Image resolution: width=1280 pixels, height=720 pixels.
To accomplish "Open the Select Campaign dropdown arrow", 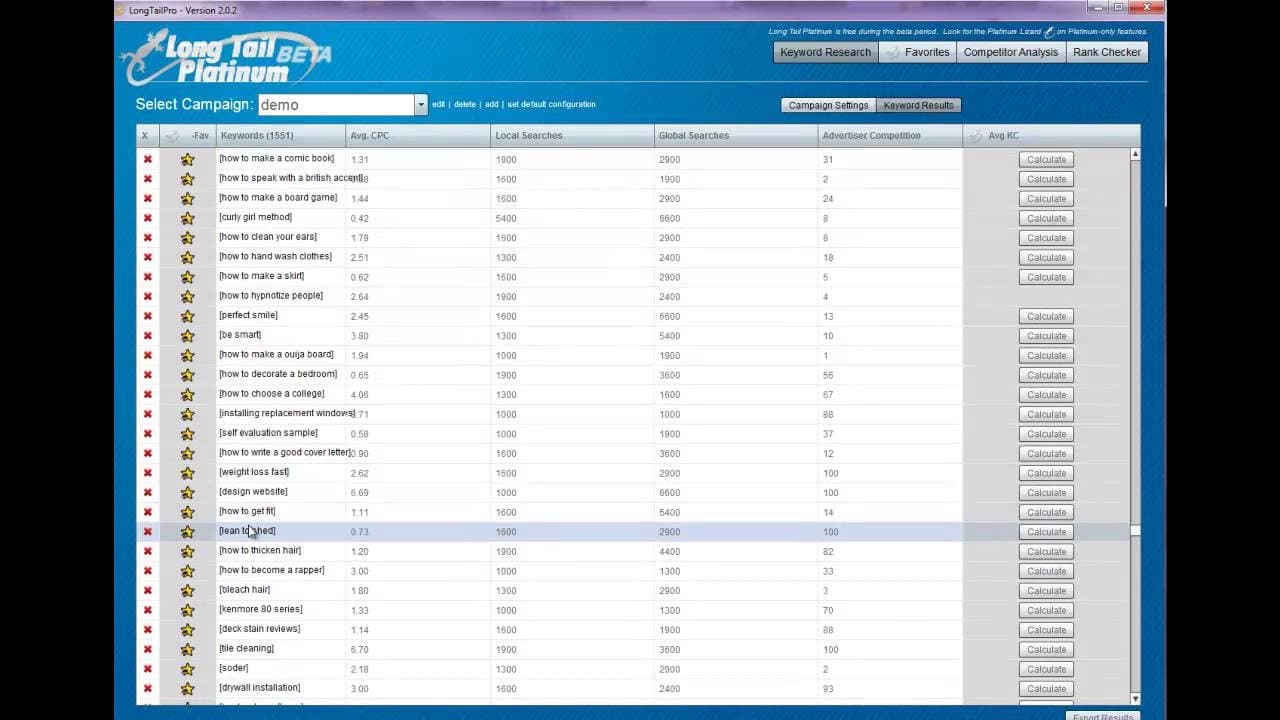I will 421,105.
